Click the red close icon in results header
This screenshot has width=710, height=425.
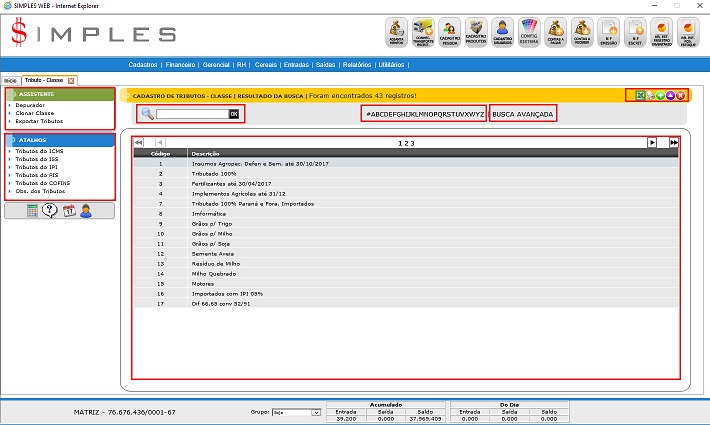point(680,95)
